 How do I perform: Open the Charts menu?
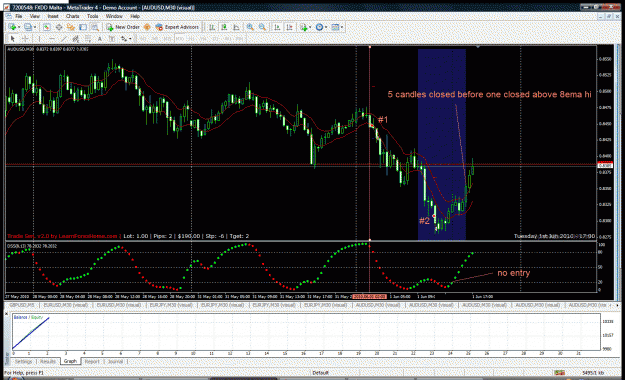(73, 16)
